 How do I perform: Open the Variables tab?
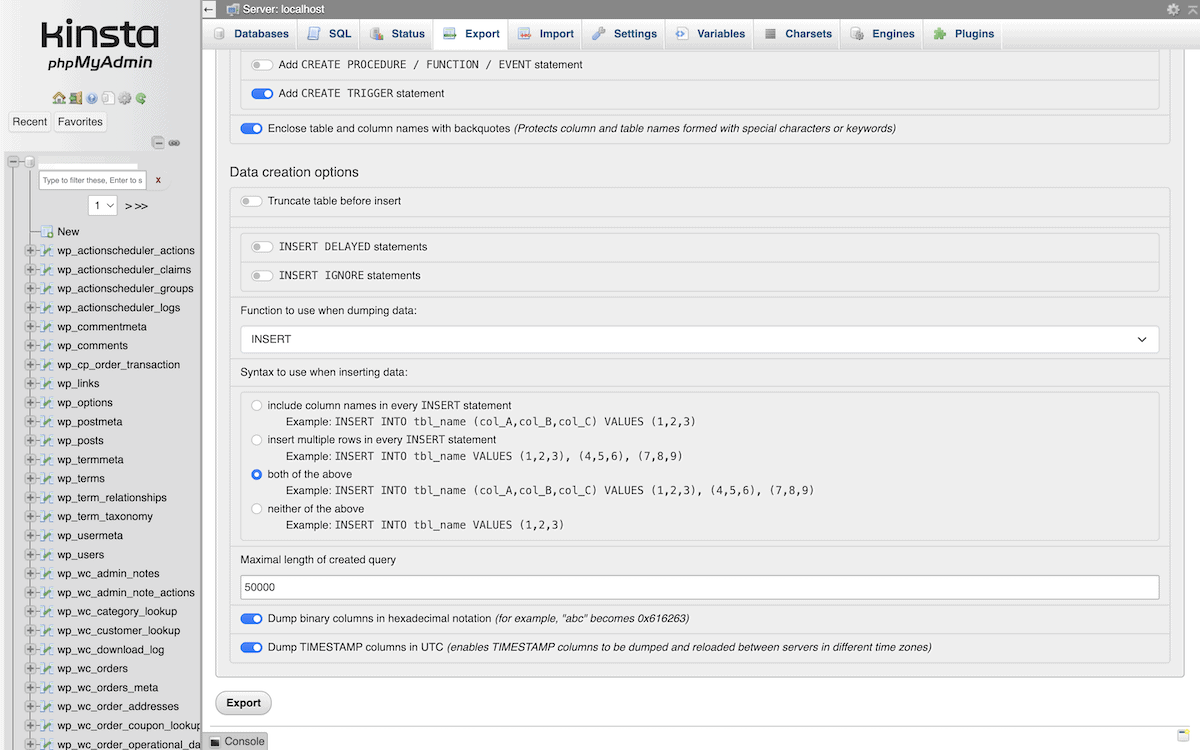(x=709, y=33)
